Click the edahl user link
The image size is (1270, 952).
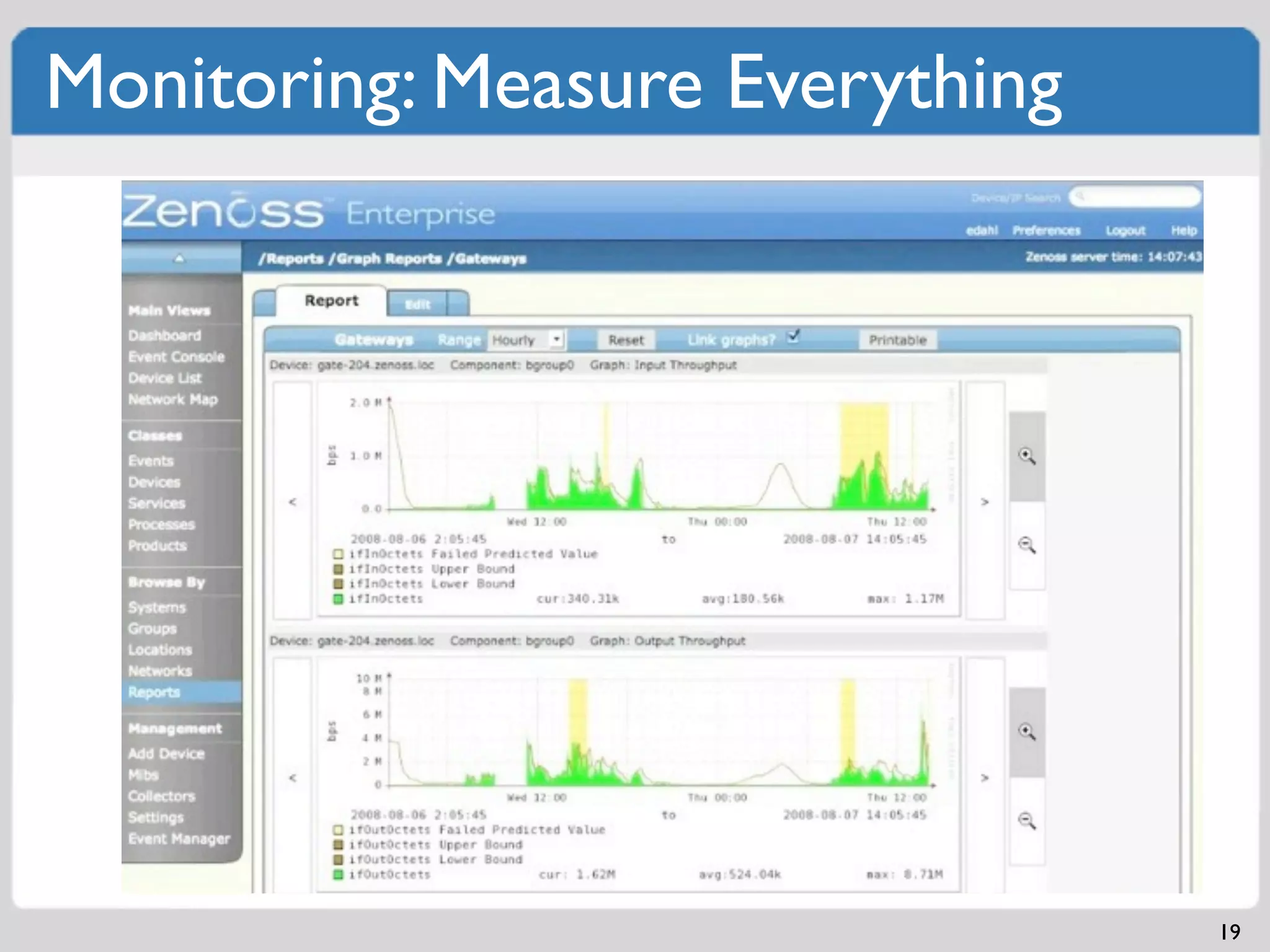(x=982, y=231)
